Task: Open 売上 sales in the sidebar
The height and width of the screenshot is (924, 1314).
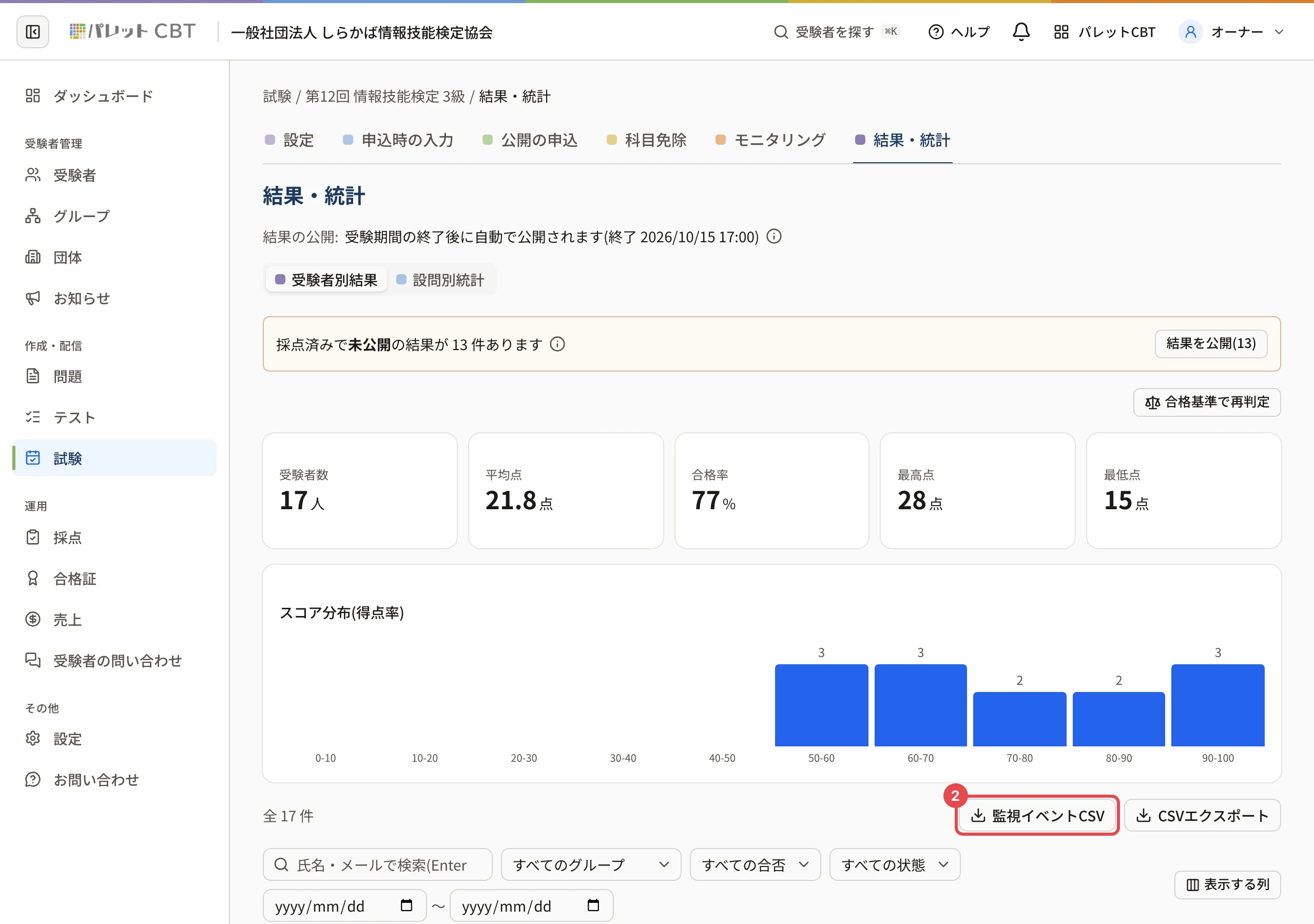Action: (114, 620)
